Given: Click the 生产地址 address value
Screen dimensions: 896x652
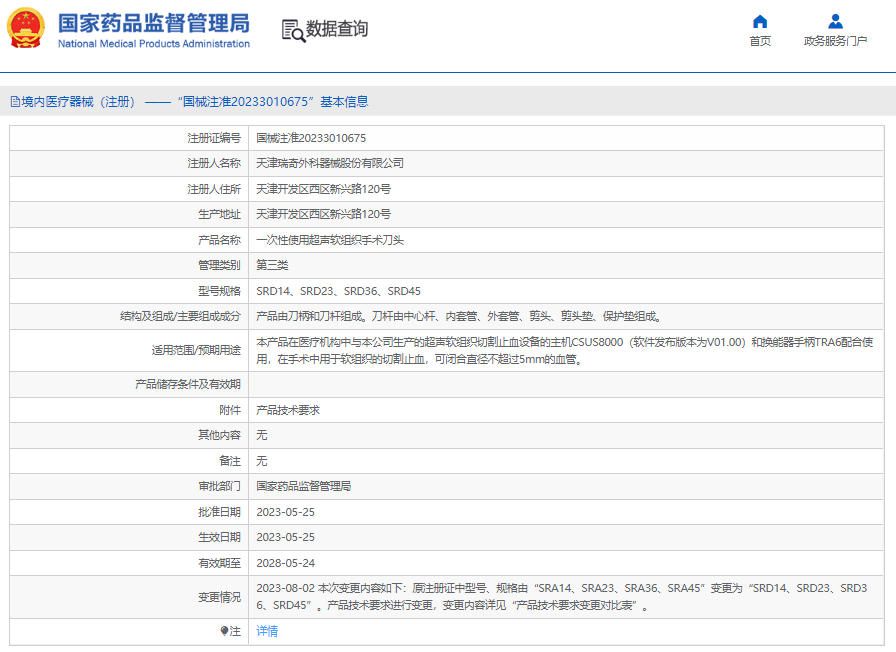Looking at the screenshot, I should point(323,214).
